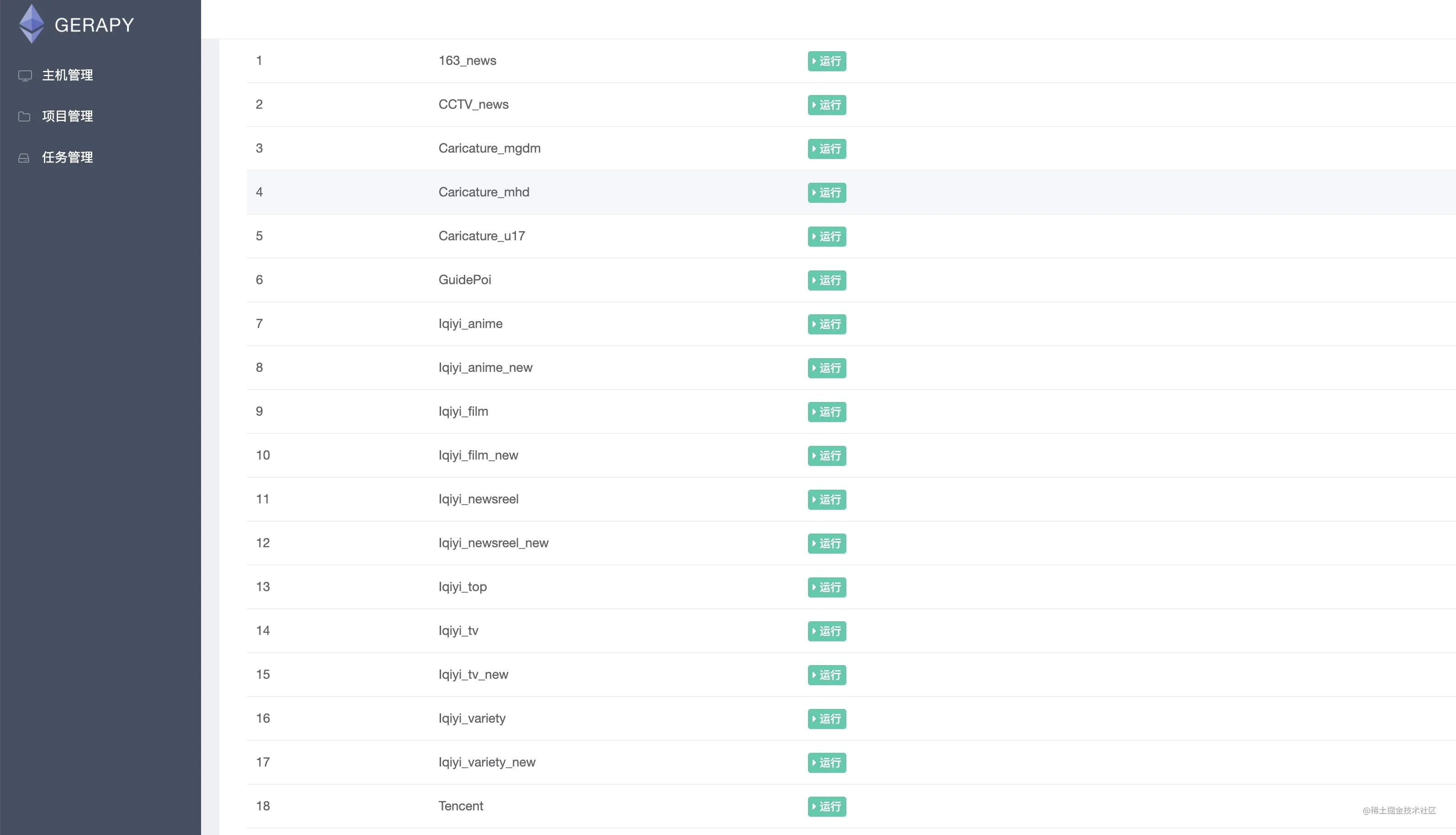
Task: Click row number 18 cell
Action: (263, 806)
